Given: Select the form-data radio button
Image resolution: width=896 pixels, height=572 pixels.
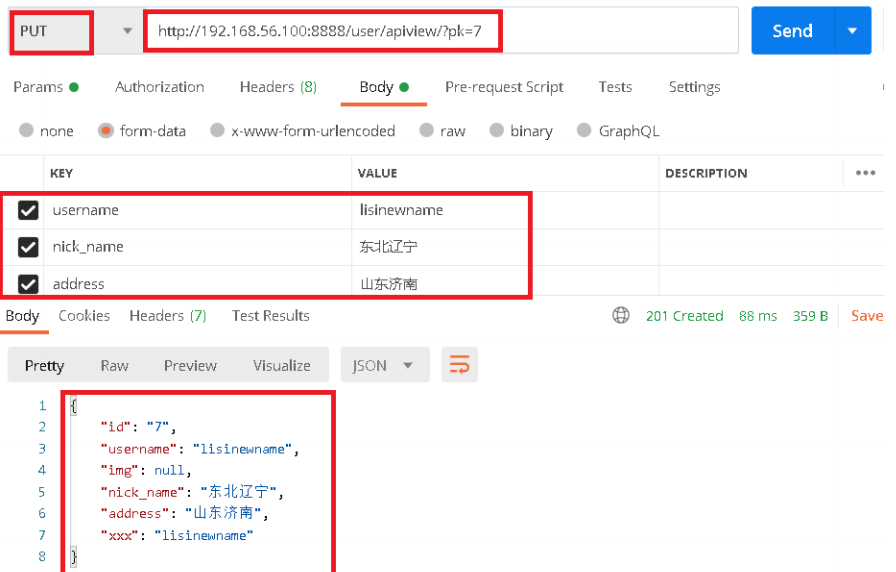Looking at the screenshot, I should [106, 131].
